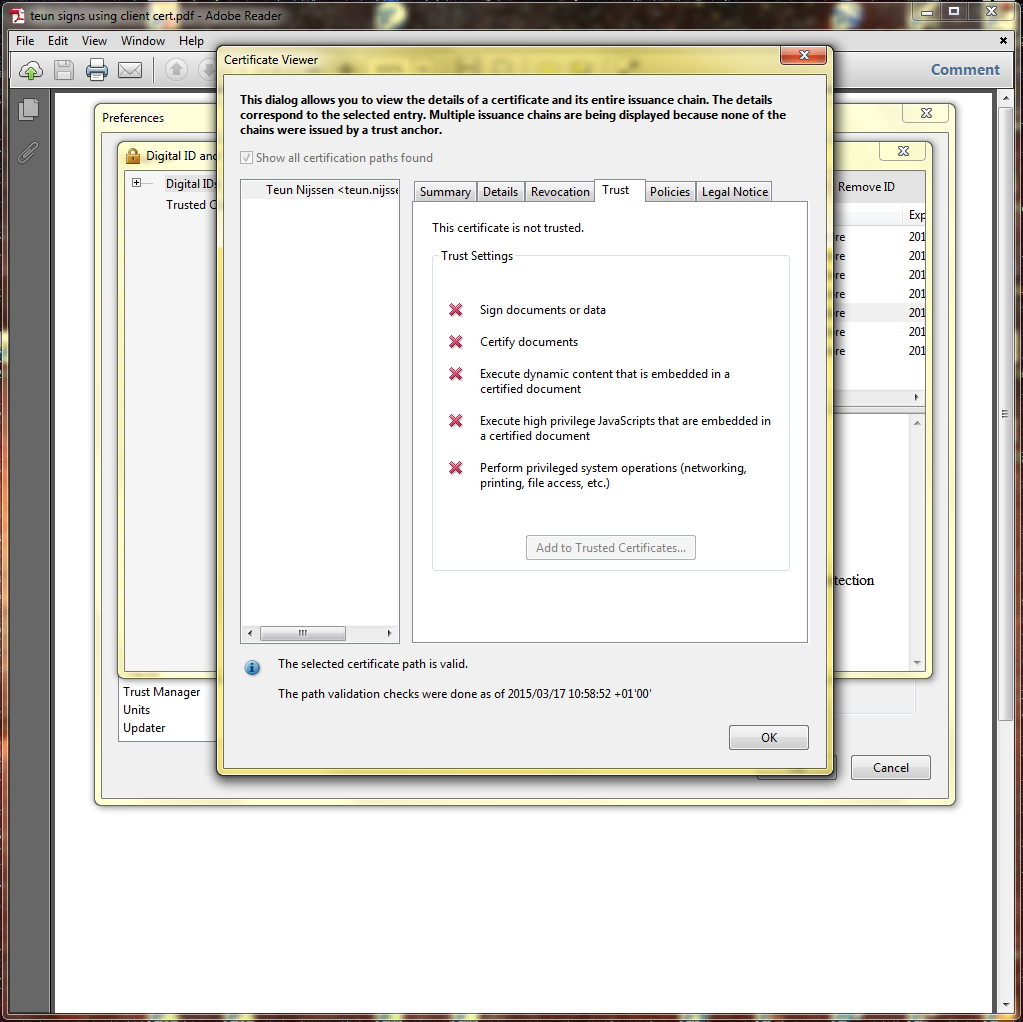Open the Revocation tab
The image size is (1023, 1022).
(x=560, y=192)
